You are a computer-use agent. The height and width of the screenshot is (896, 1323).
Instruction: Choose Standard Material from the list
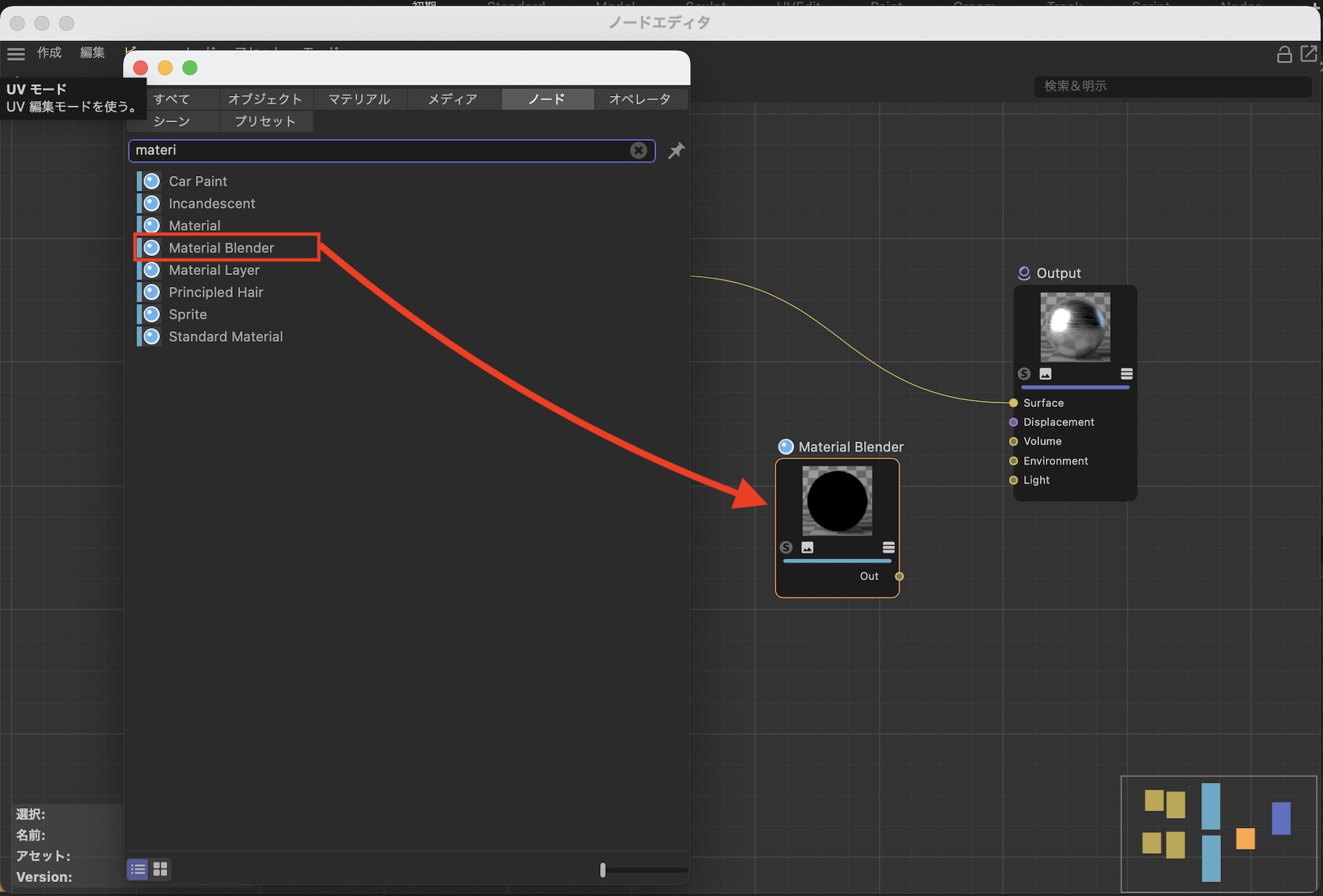[226, 337]
